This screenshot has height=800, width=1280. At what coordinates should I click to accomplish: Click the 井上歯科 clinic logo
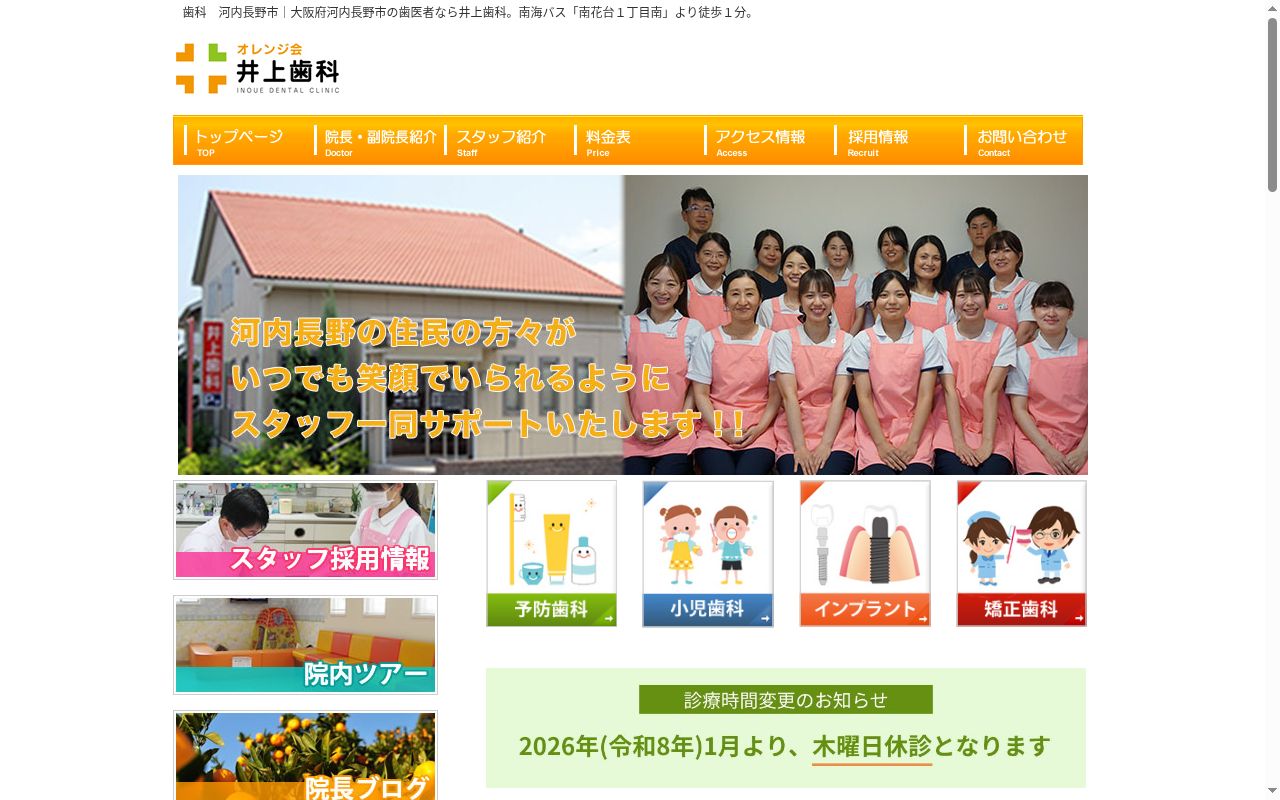click(x=258, y=68)
